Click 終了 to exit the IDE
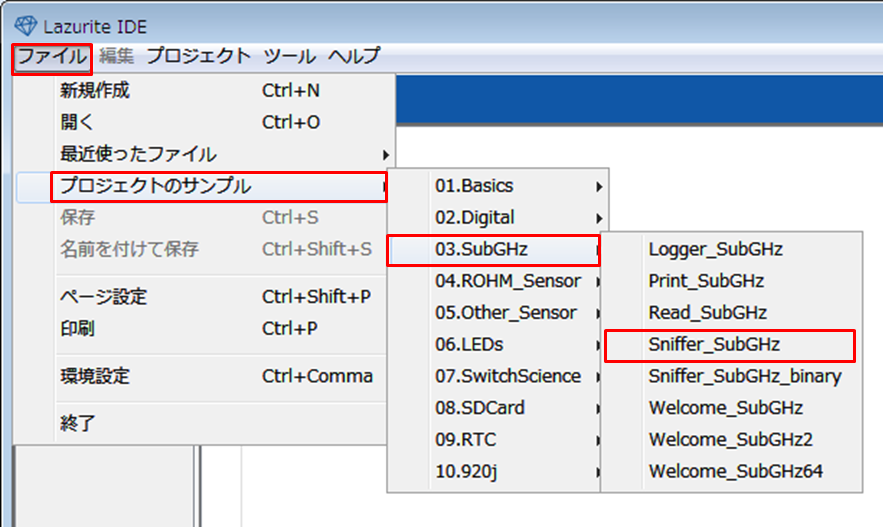 click(77, 423)
